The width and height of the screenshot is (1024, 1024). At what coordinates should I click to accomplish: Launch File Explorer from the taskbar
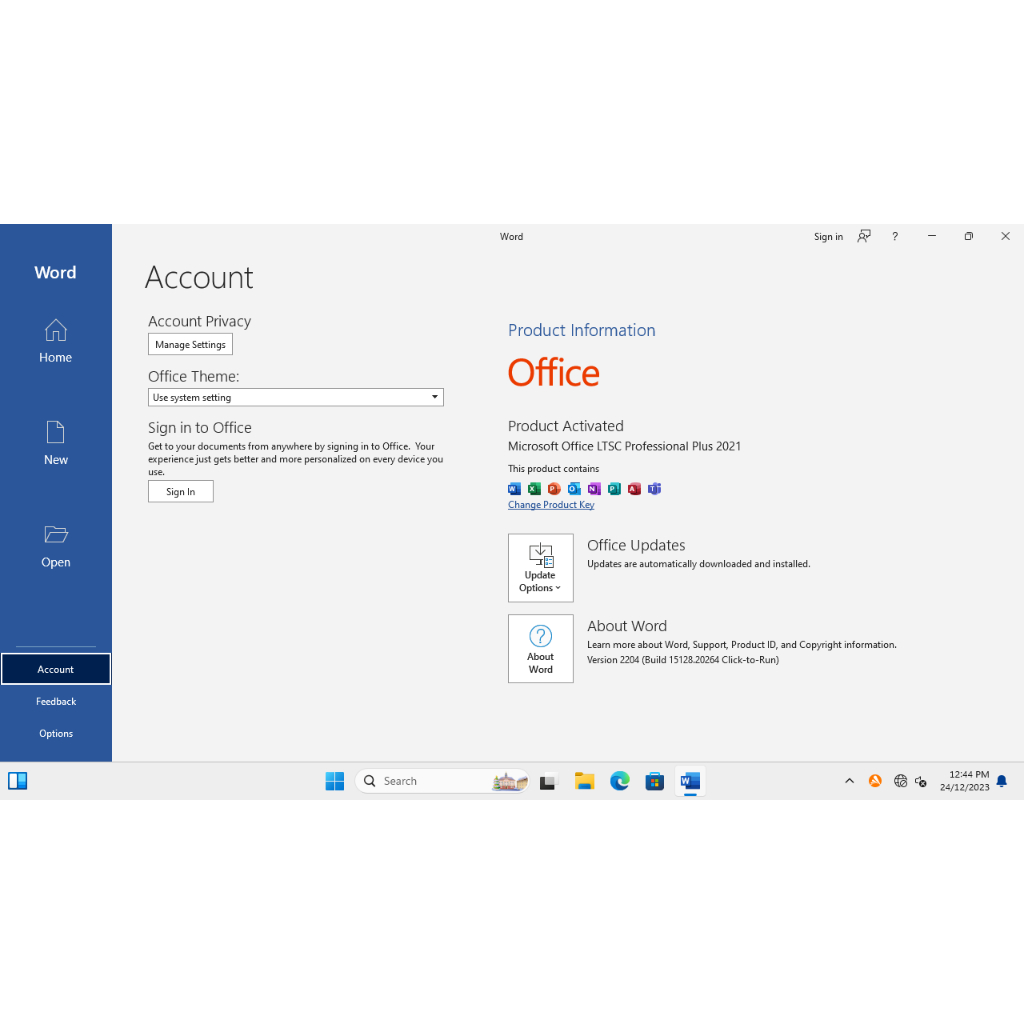pyautogui.click(x=585, y=781)
